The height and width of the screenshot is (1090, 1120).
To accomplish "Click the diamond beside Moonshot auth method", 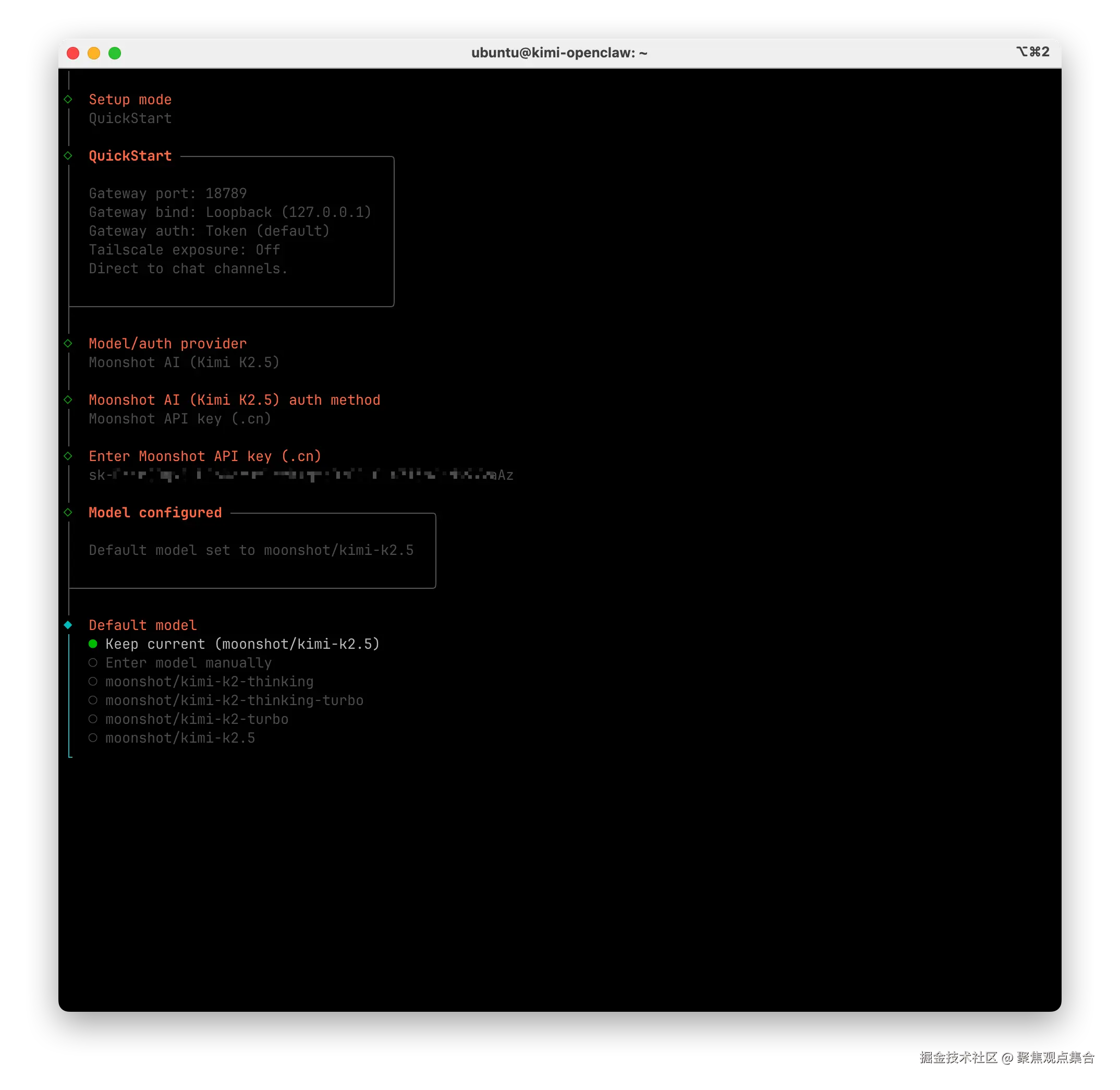I will pyautogui.click(x=68, y=399).
